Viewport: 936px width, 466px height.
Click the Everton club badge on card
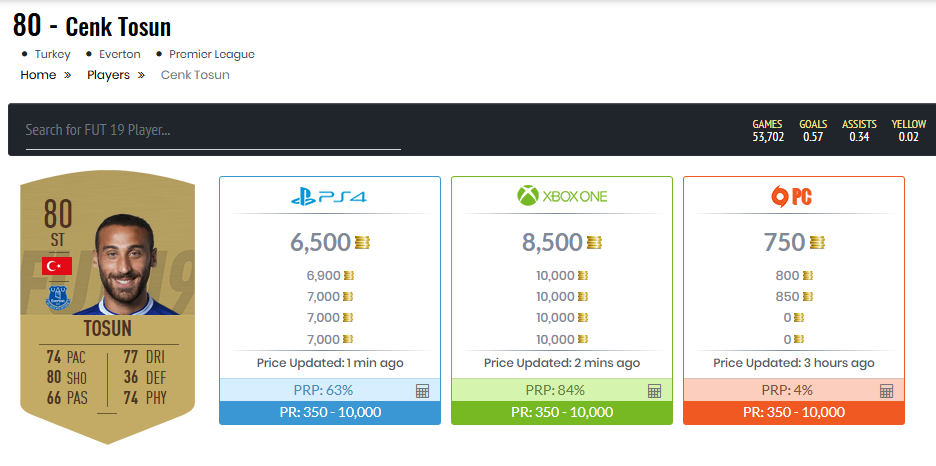point(57,295)
